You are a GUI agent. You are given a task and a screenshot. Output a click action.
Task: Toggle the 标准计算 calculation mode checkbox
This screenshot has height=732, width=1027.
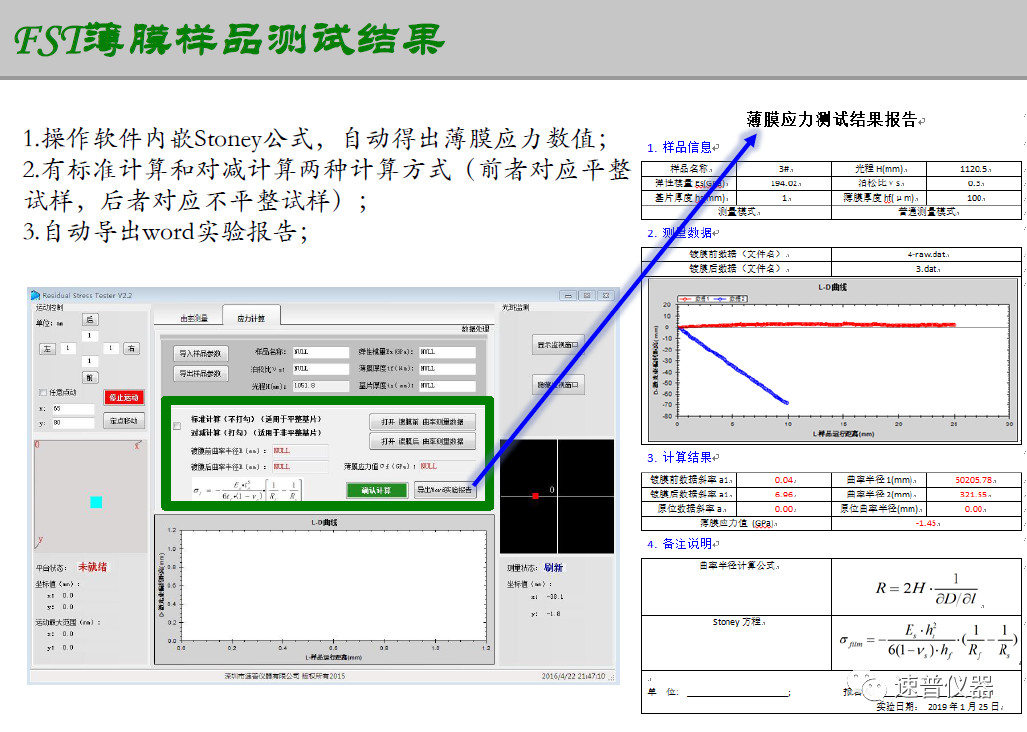[177, 426]
